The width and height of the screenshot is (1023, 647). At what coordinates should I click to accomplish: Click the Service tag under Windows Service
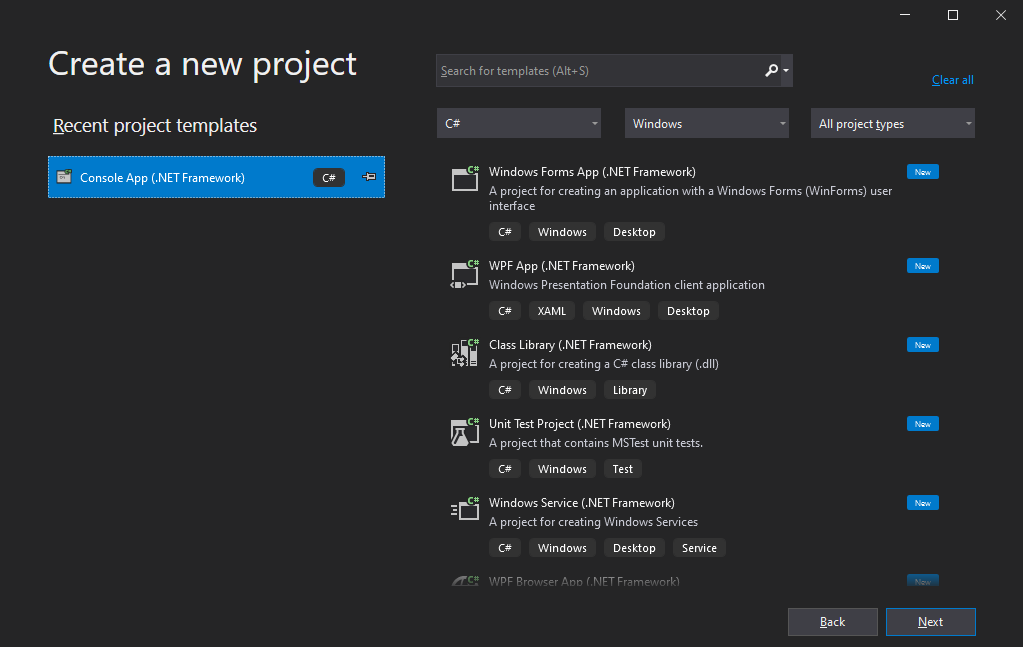tap(699, 547)
